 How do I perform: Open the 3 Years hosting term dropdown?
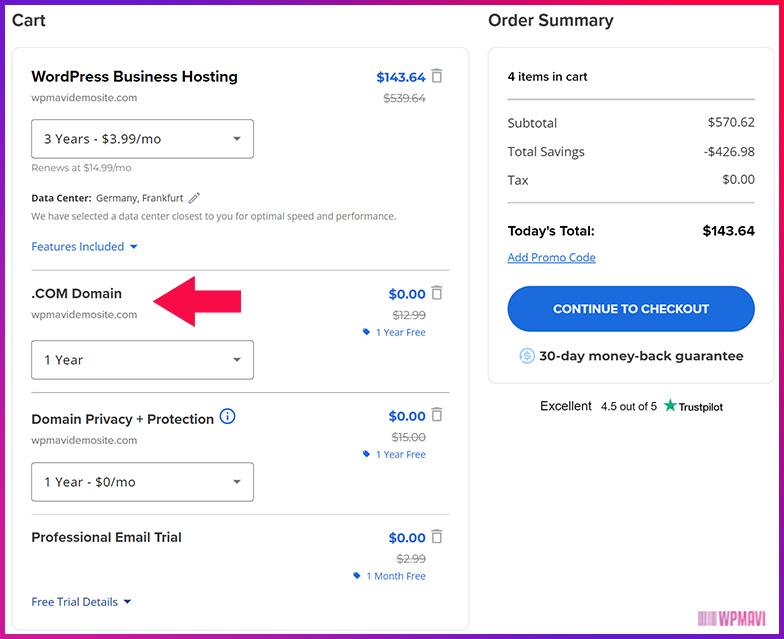pos(142,139)
